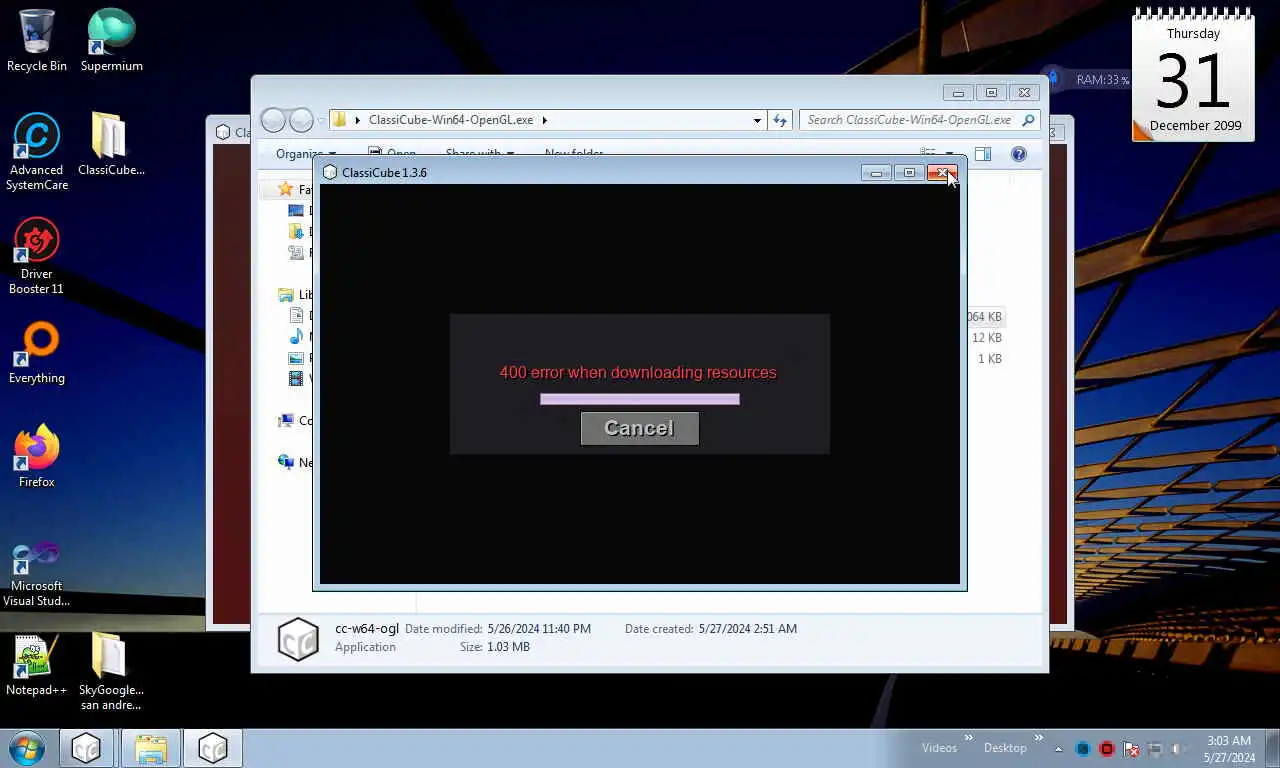Image resolution: width=1280 pixels, height=768 pixels.
Task: Open Advanced SystemCare desktop shortcut
Action: 37,152
